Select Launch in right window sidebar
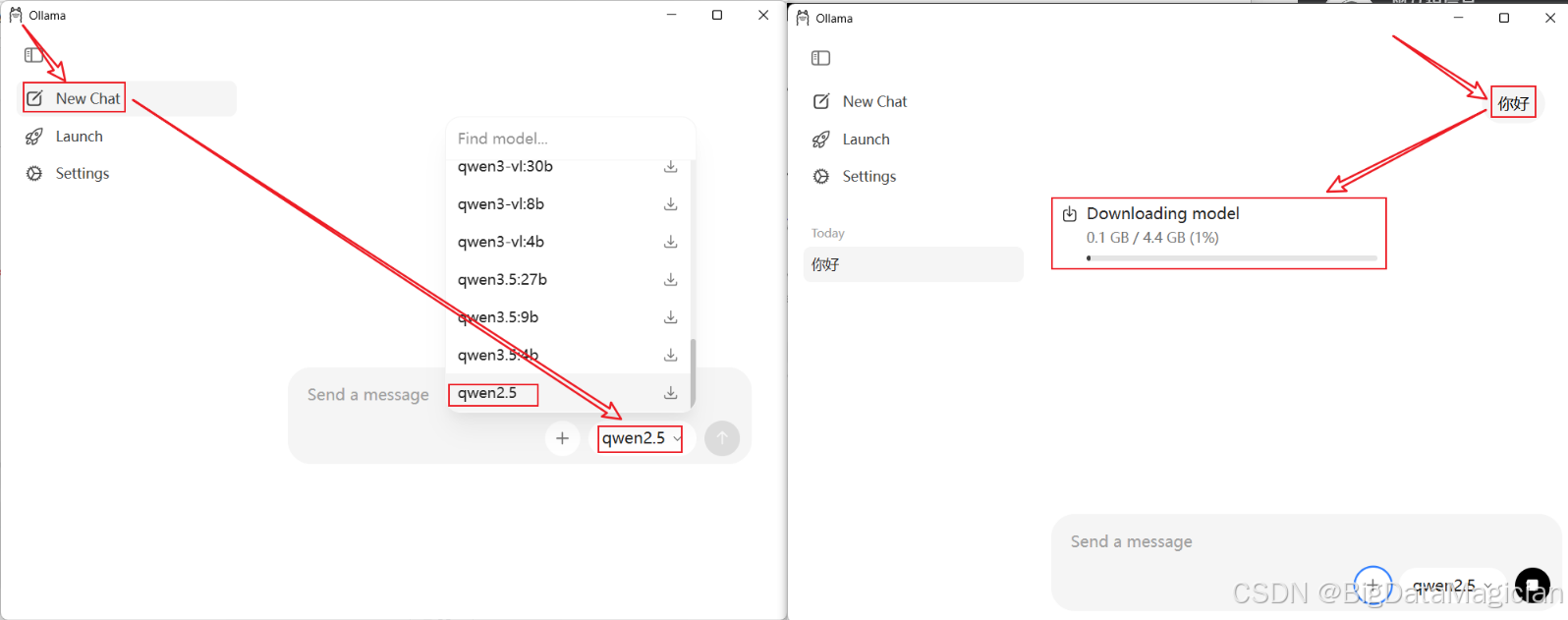The width and height of the screenshot is (1568, 620). [914, 140]
